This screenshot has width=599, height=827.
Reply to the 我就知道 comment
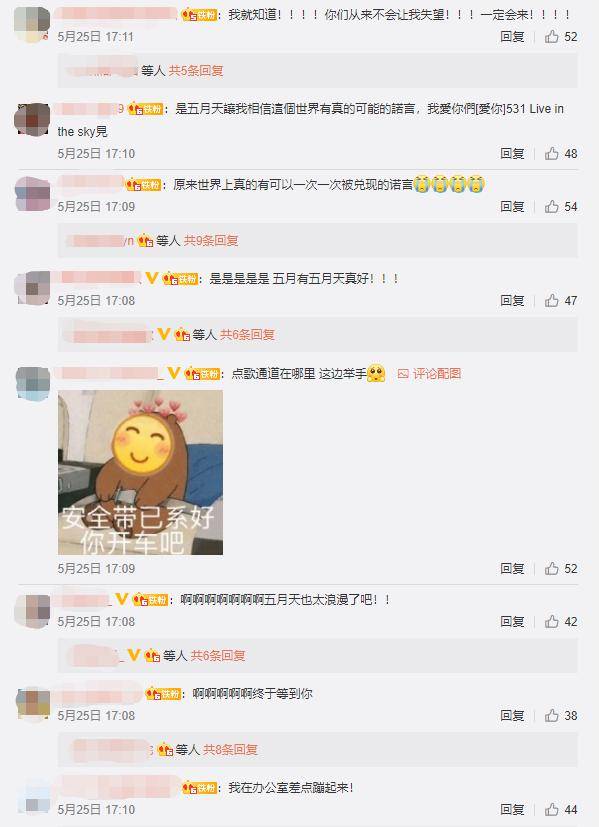(x=512, y=36)
